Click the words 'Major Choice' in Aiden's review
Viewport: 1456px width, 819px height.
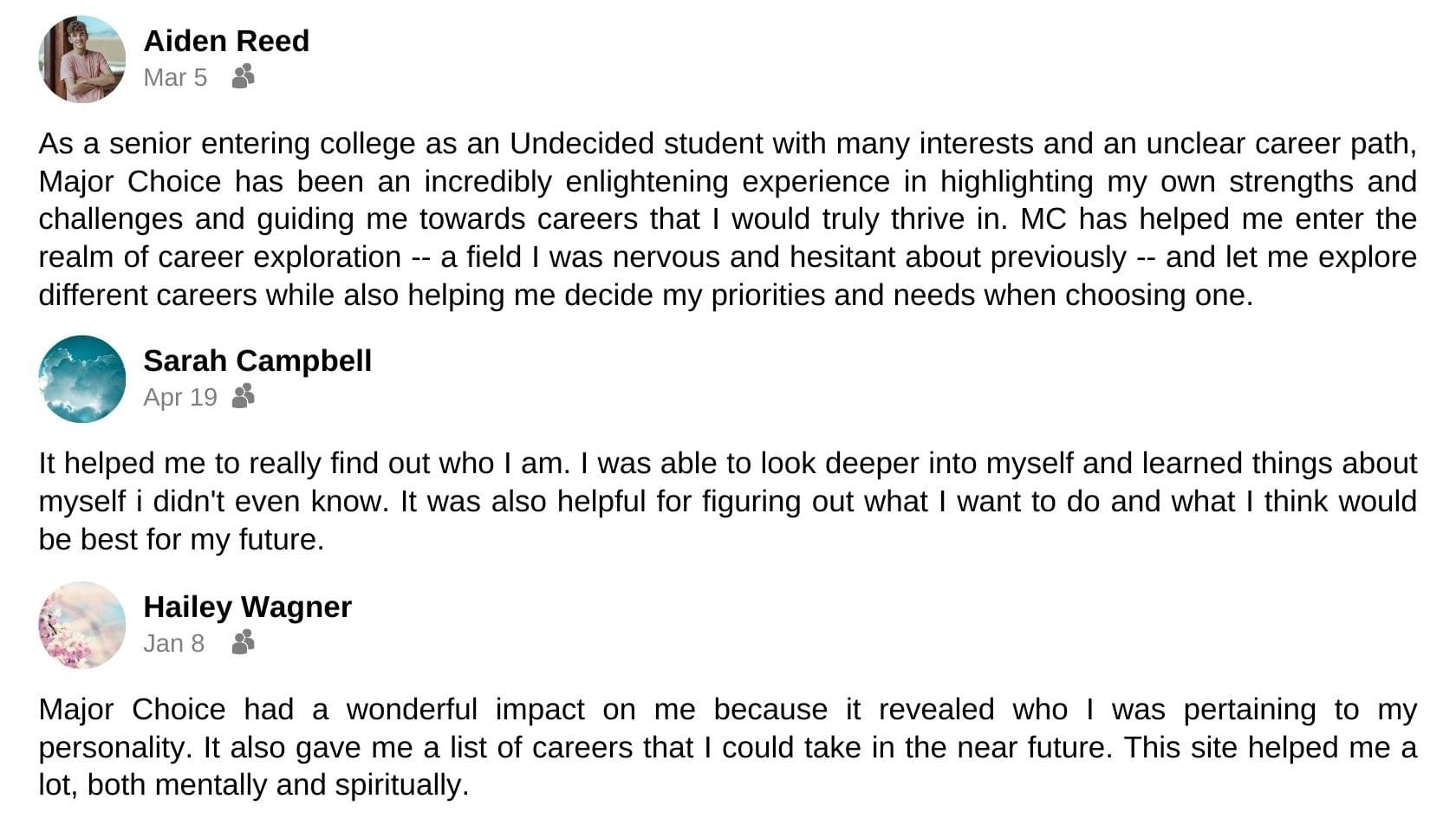pyautogui.click(x=130, y=181)
